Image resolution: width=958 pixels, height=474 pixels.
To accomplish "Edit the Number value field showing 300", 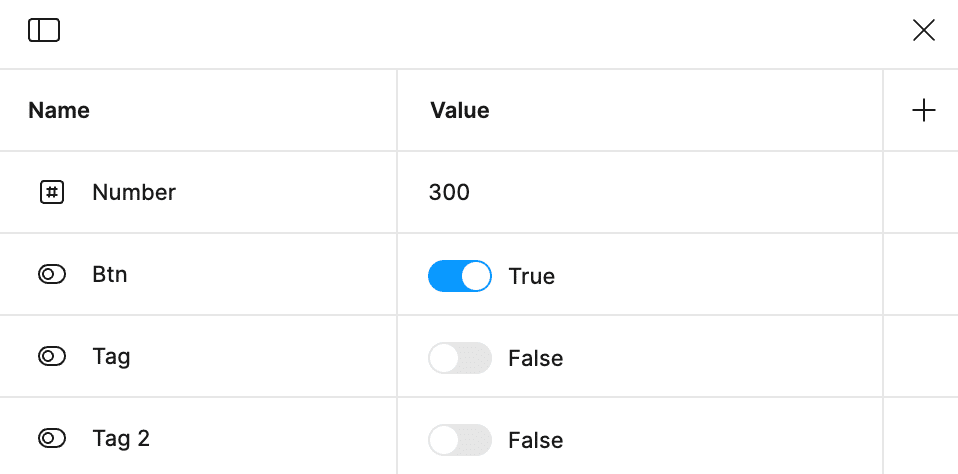I will click(x=449, y=192).
